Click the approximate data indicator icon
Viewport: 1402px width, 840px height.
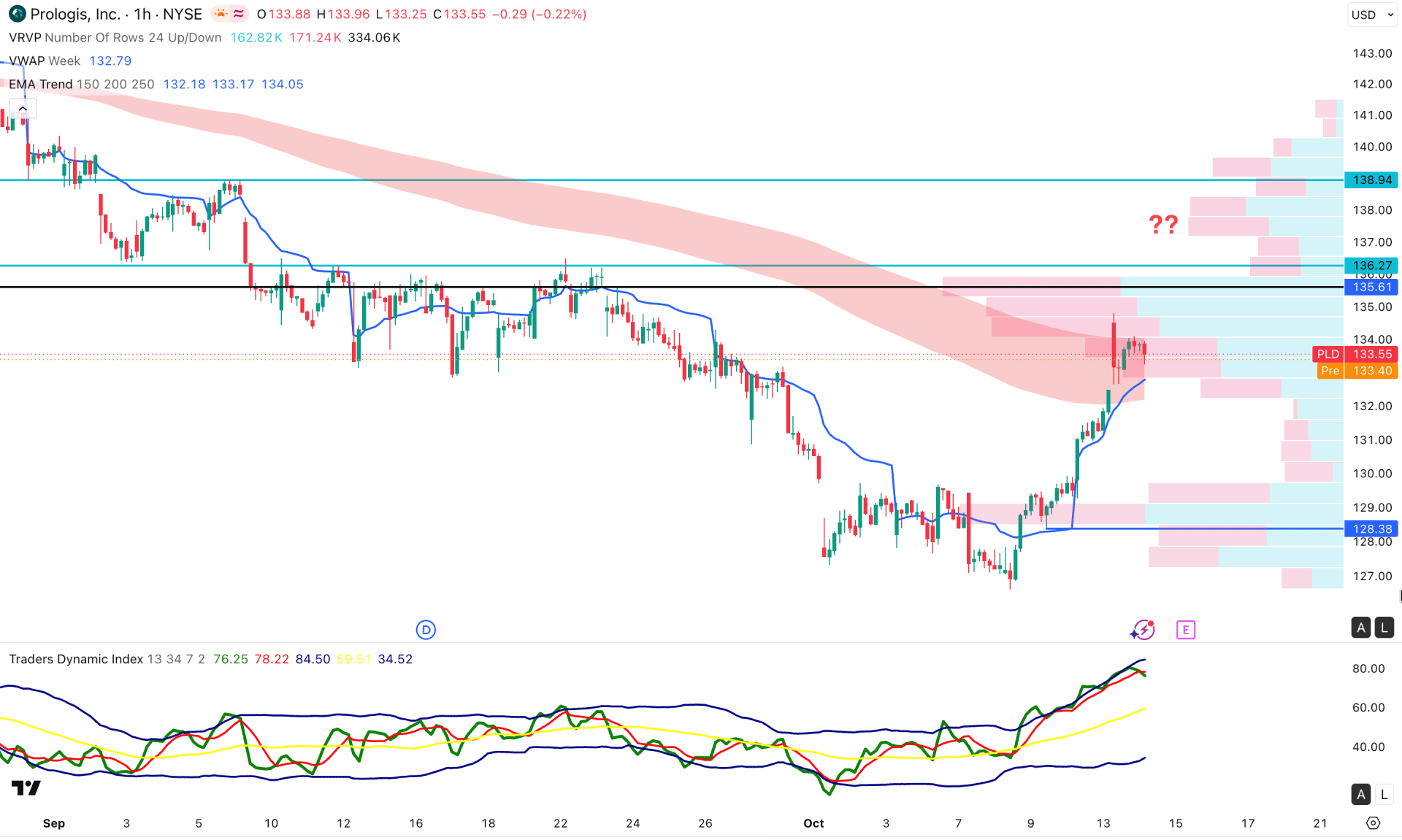coord(239,14)
